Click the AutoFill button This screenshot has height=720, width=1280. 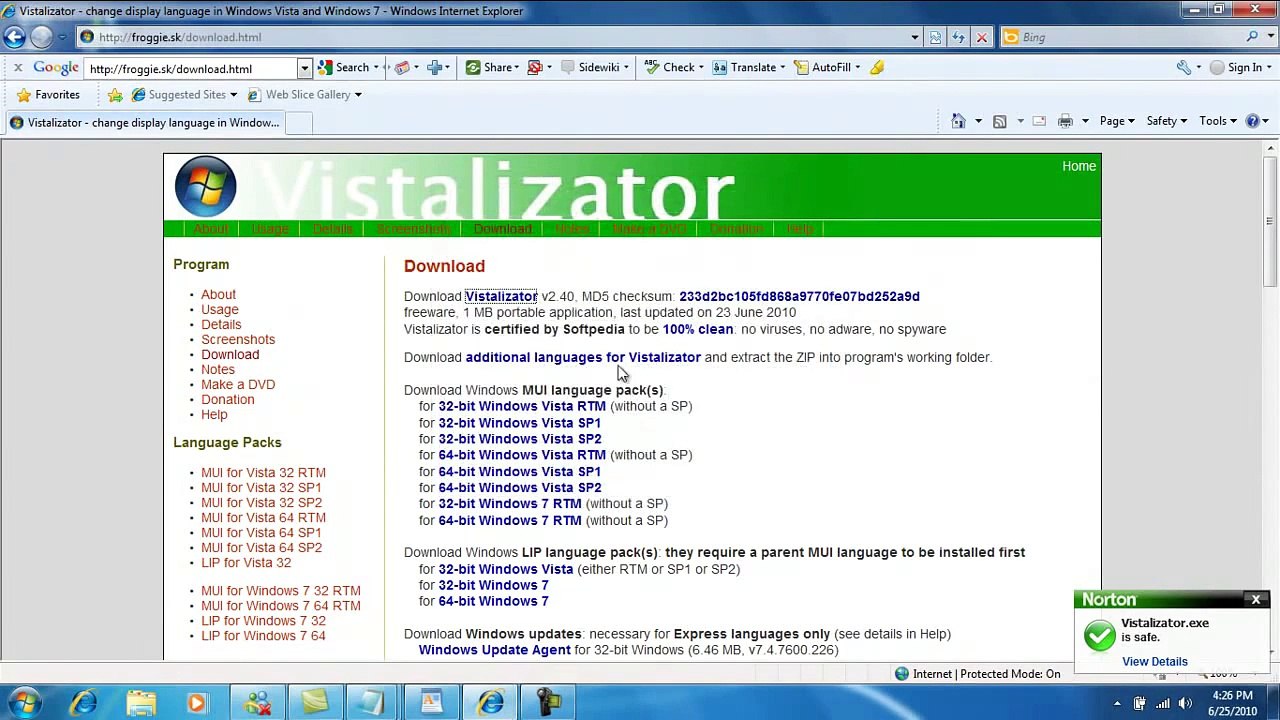coord(822,67)
